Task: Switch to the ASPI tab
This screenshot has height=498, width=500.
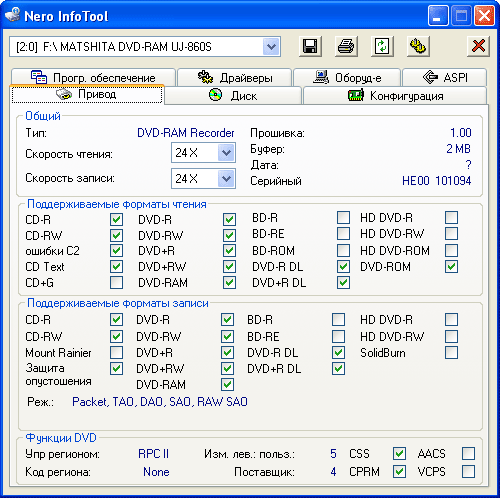Action: (445, 78)
